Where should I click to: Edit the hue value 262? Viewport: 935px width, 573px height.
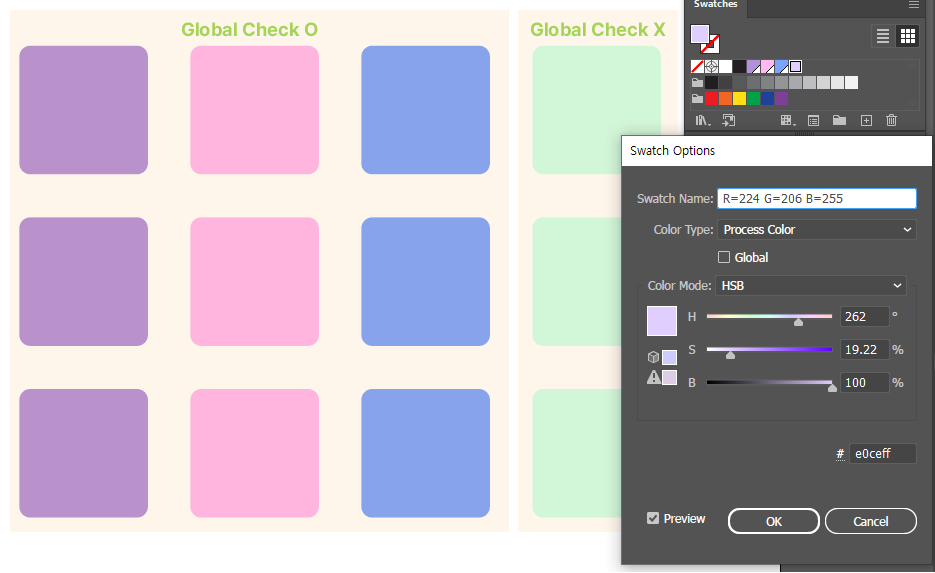pos(864,317)
